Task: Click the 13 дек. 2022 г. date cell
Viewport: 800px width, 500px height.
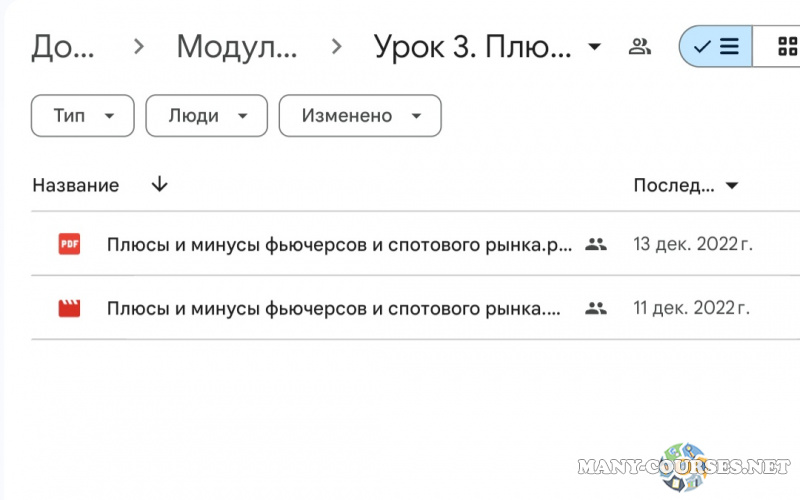Action: tap(692, 244)
